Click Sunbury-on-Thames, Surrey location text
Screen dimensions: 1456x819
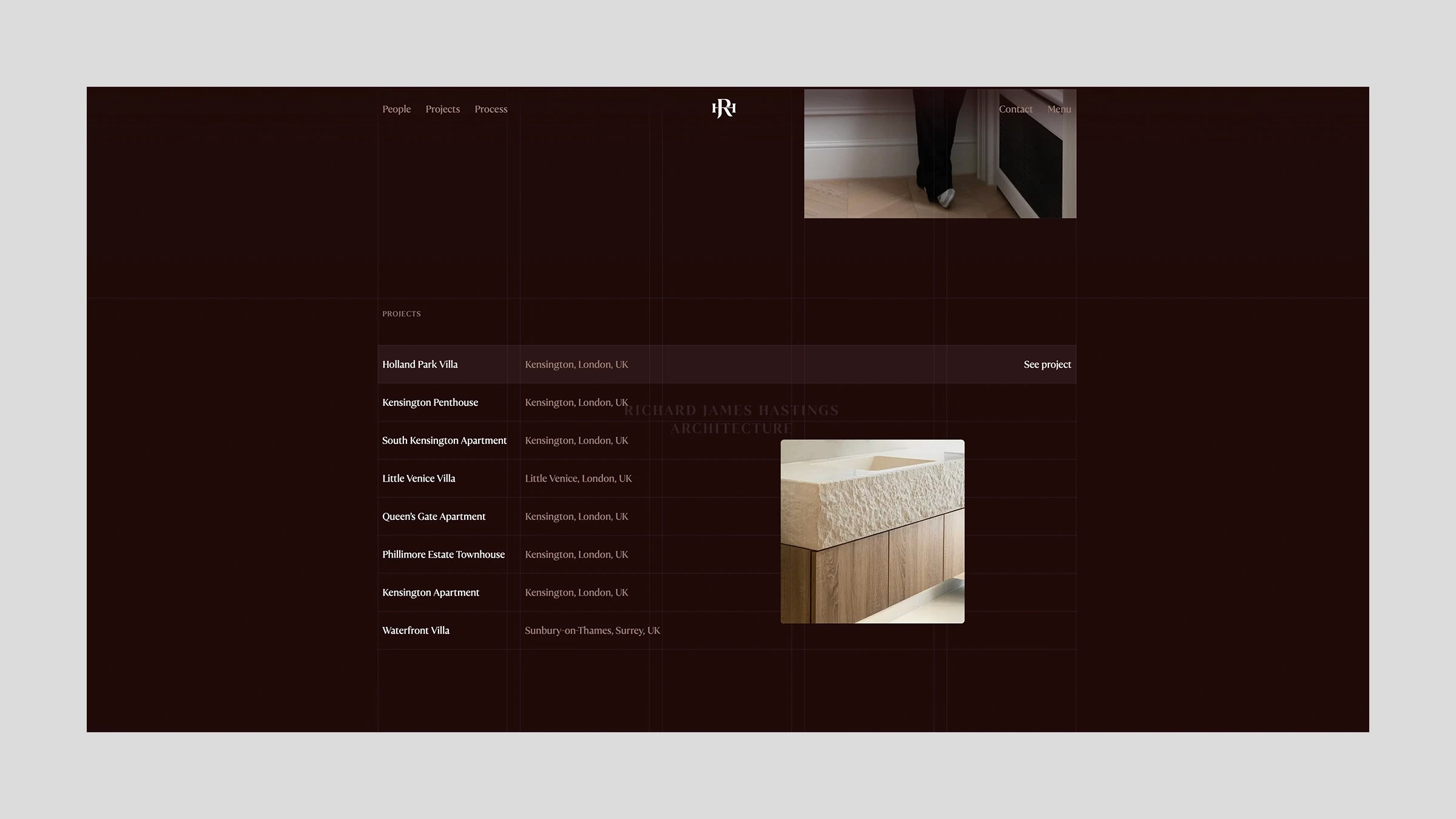tap(592, 631)
